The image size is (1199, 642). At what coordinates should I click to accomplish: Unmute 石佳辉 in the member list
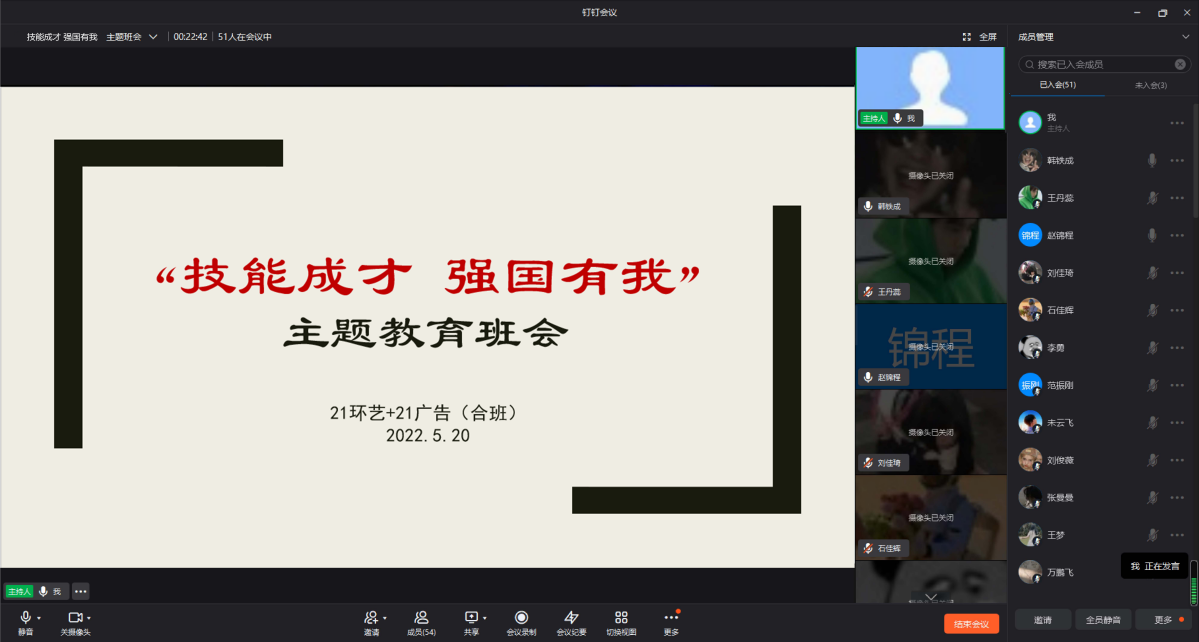pos(1152,310)
